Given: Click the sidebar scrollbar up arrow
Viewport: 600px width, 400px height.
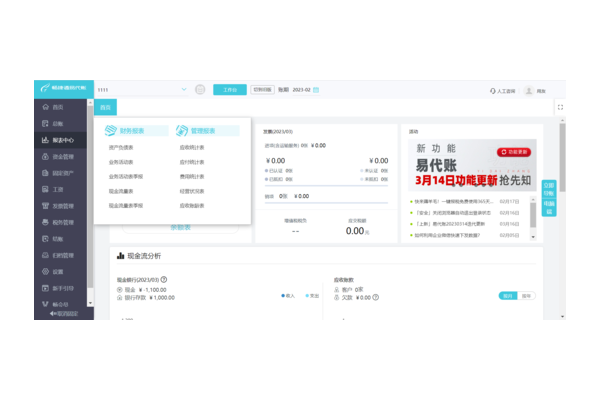Looking at the screenshot, I should (90, 103).
